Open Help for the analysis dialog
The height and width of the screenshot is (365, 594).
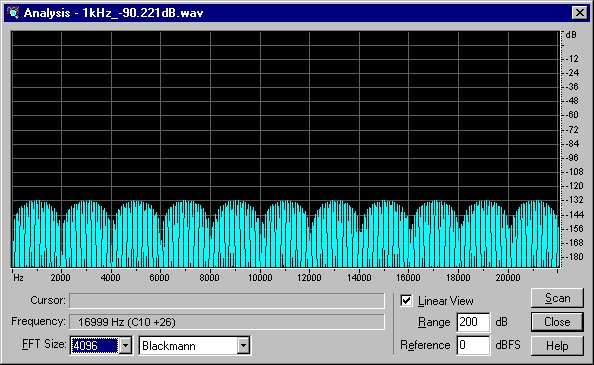pos(557,346)
